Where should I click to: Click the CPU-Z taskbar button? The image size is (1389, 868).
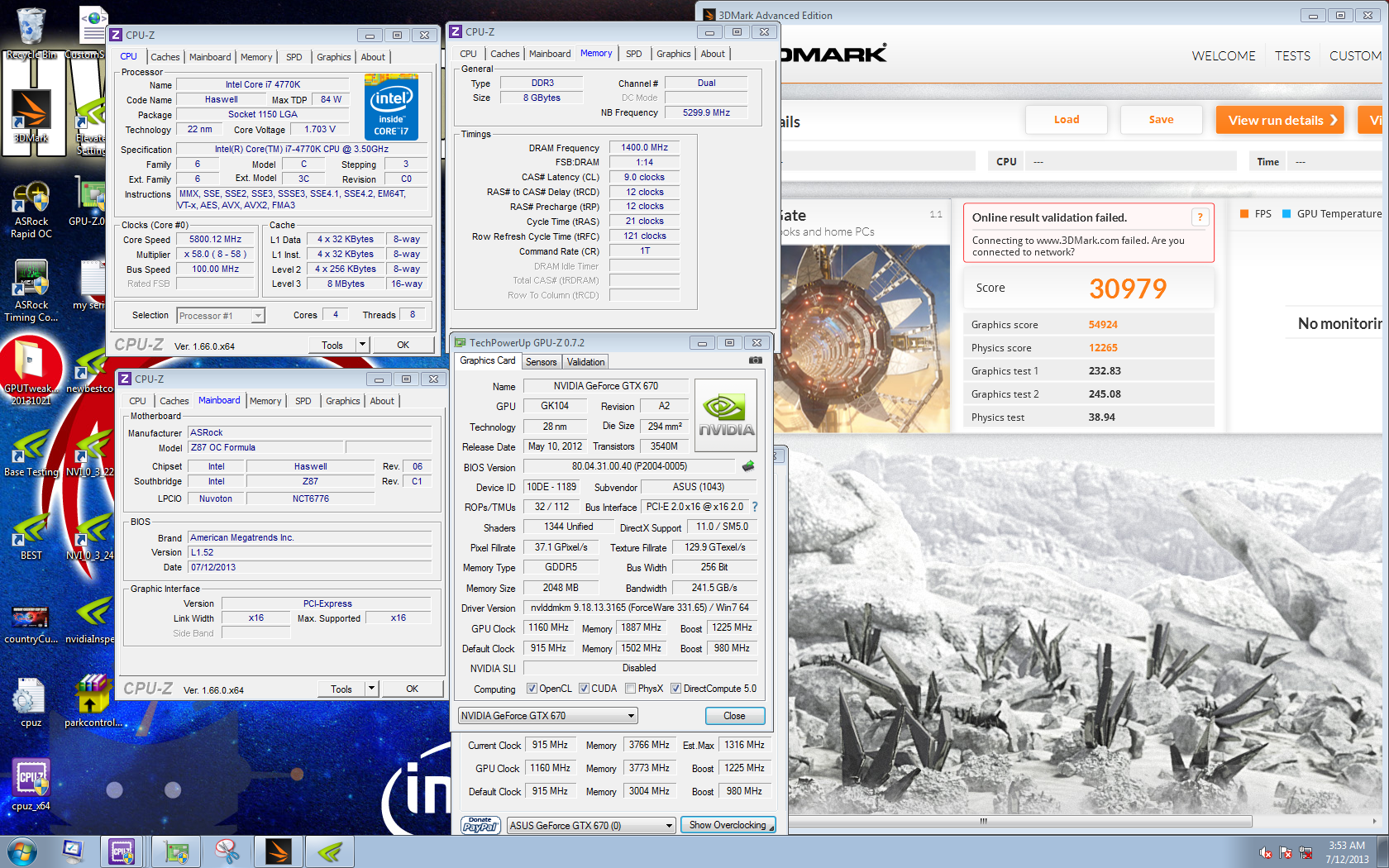click(x=122, y=851)
